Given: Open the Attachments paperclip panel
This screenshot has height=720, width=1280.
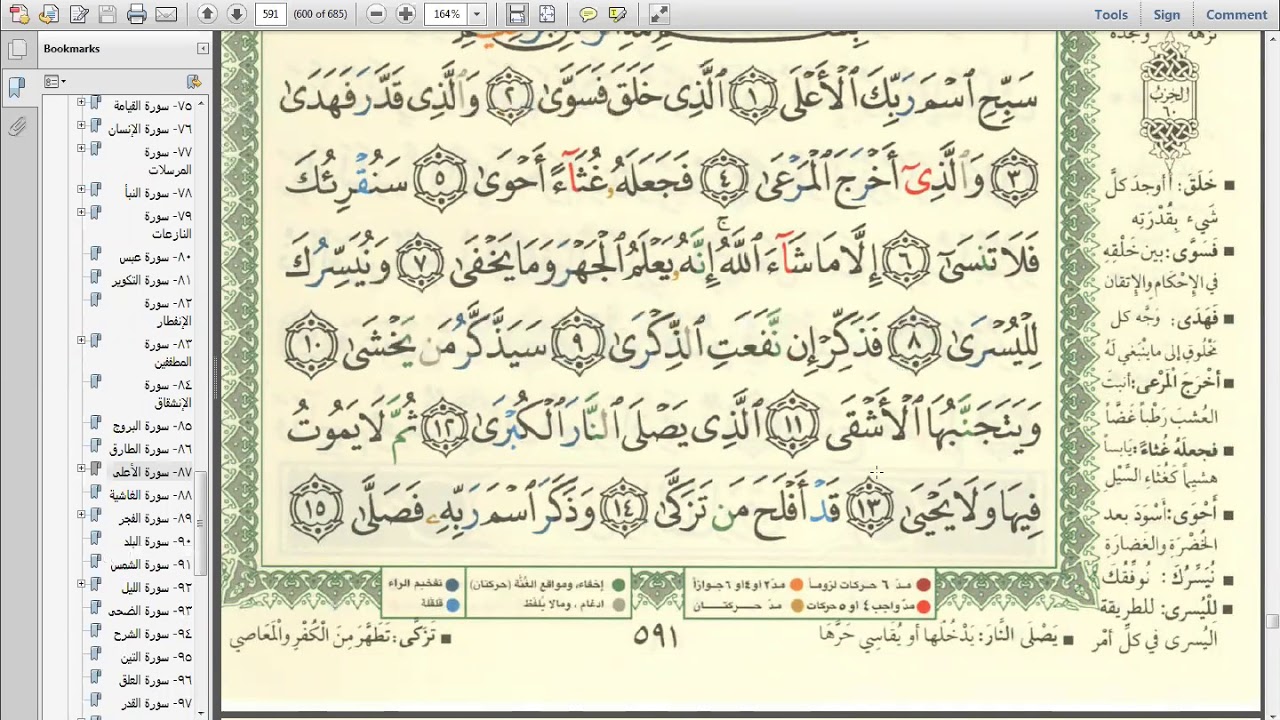Looking at the screenshot, I should click(x=16, y=127).
